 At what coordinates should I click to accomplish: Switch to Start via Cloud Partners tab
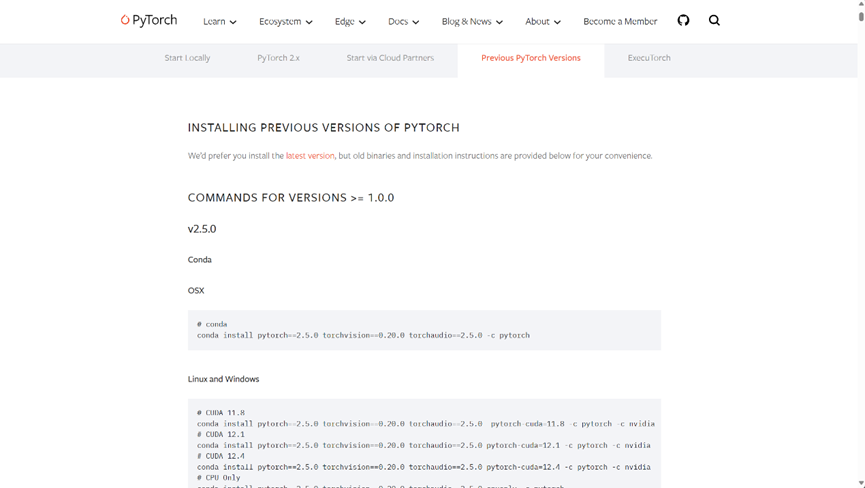click(x=390, y=58)
